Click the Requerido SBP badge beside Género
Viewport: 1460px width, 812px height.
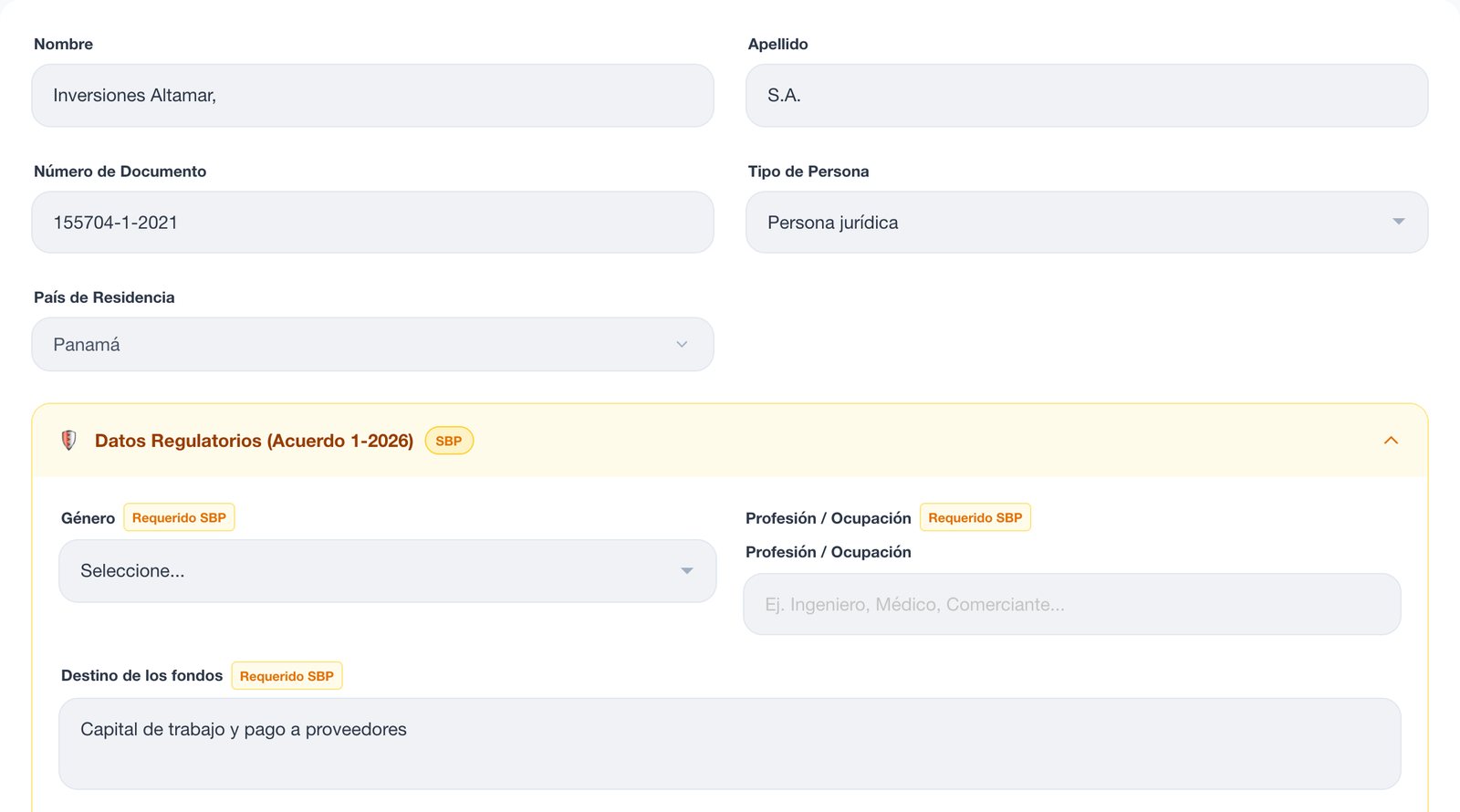click(x=179, y=517)
